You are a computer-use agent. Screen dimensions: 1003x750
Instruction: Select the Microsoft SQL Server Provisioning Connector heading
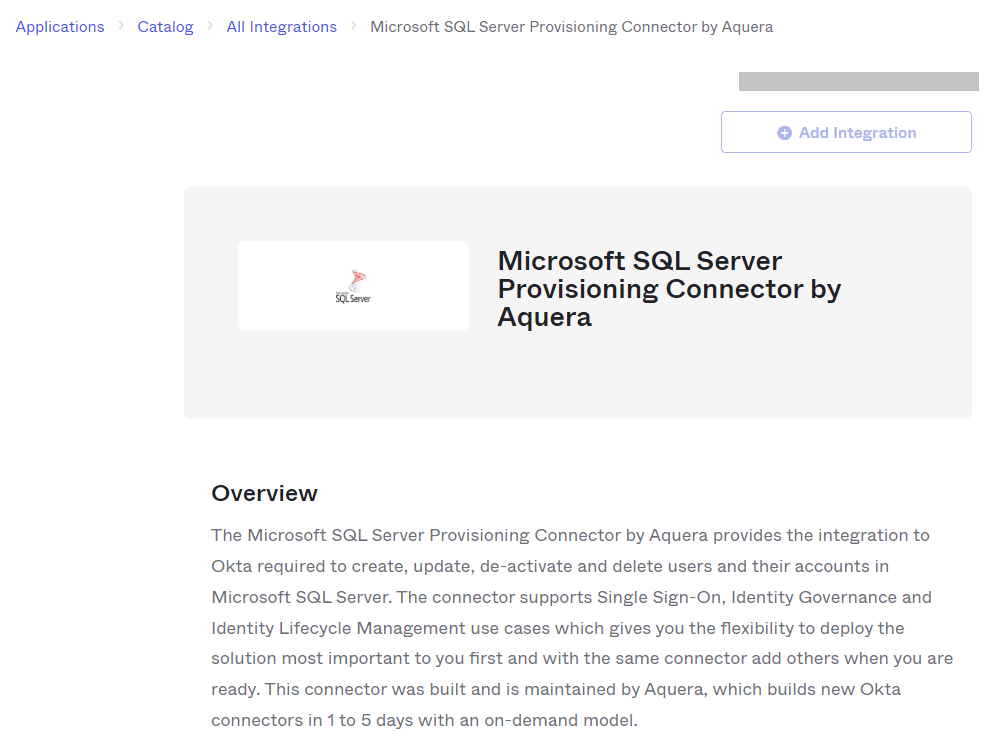point(668,289)
